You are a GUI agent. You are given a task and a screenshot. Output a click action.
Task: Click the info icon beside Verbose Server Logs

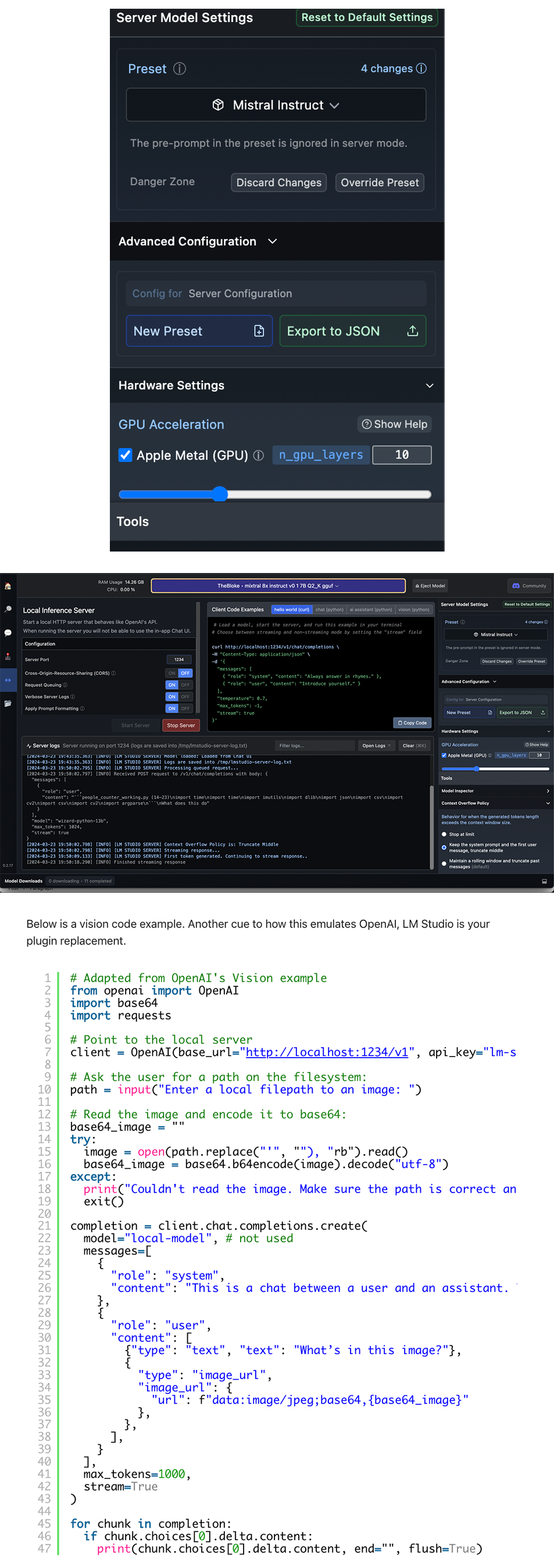coord(73,696)
